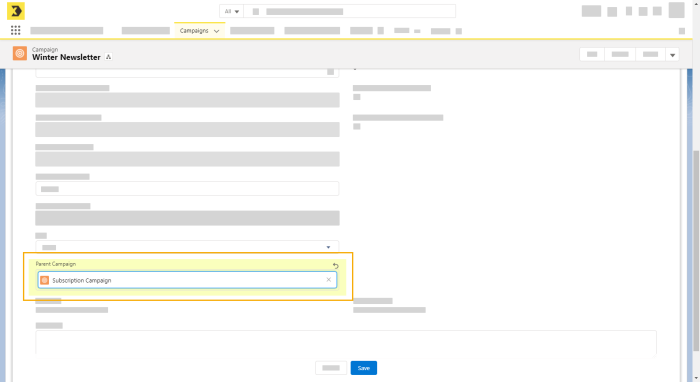The height and width of the screenshot is (382, 700).
Task: Focus the global search box
Action: pyautogui.click(x=350, y=11)
